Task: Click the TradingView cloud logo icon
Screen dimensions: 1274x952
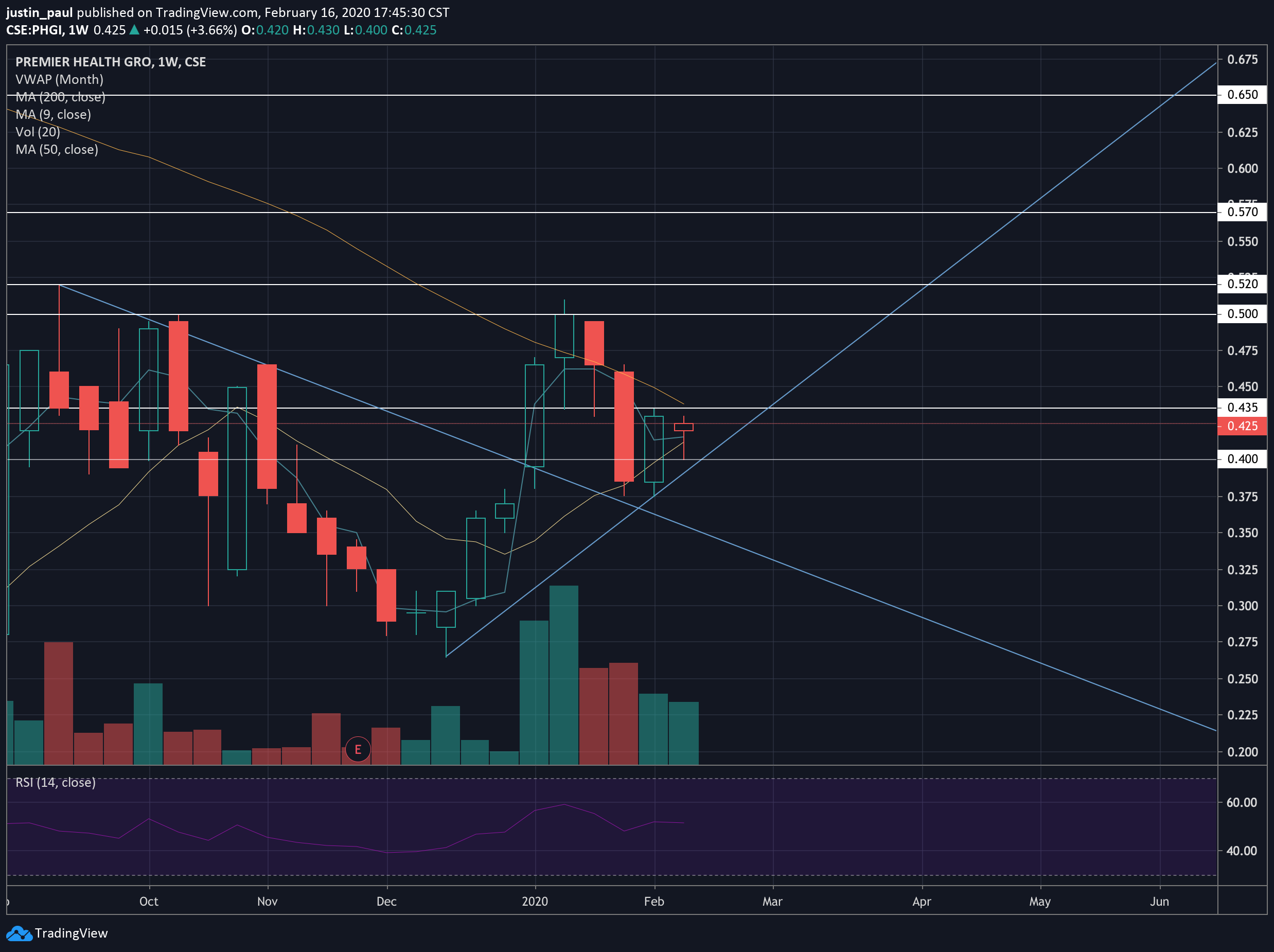Action: click(x=19, y=933)
